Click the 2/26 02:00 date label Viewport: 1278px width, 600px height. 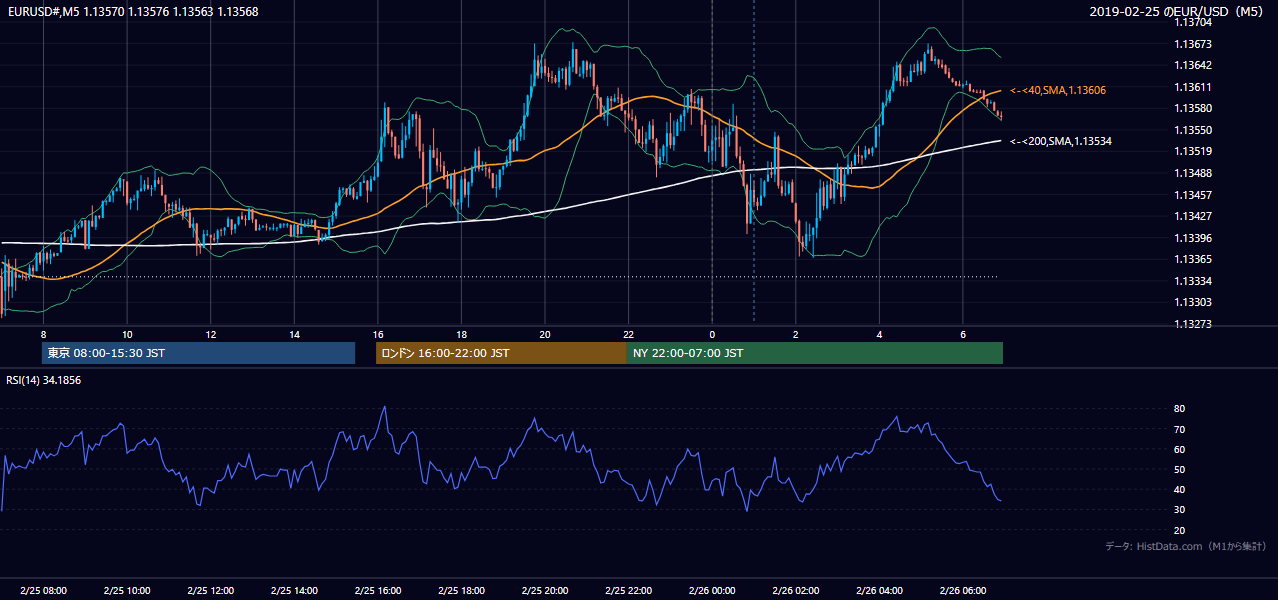[796, 591]
